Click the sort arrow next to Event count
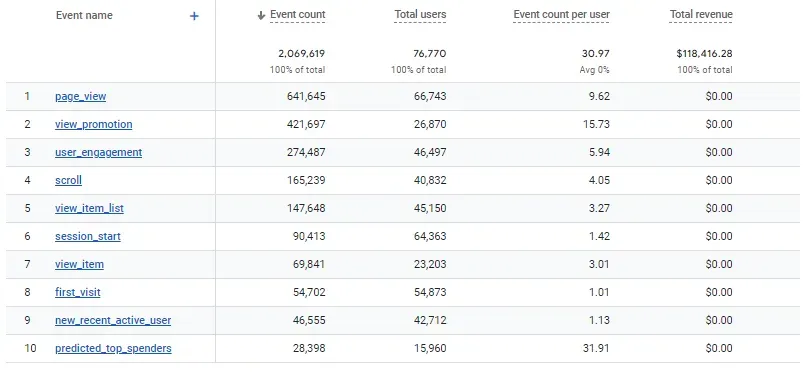812x374 pixels. click(261, 16)
